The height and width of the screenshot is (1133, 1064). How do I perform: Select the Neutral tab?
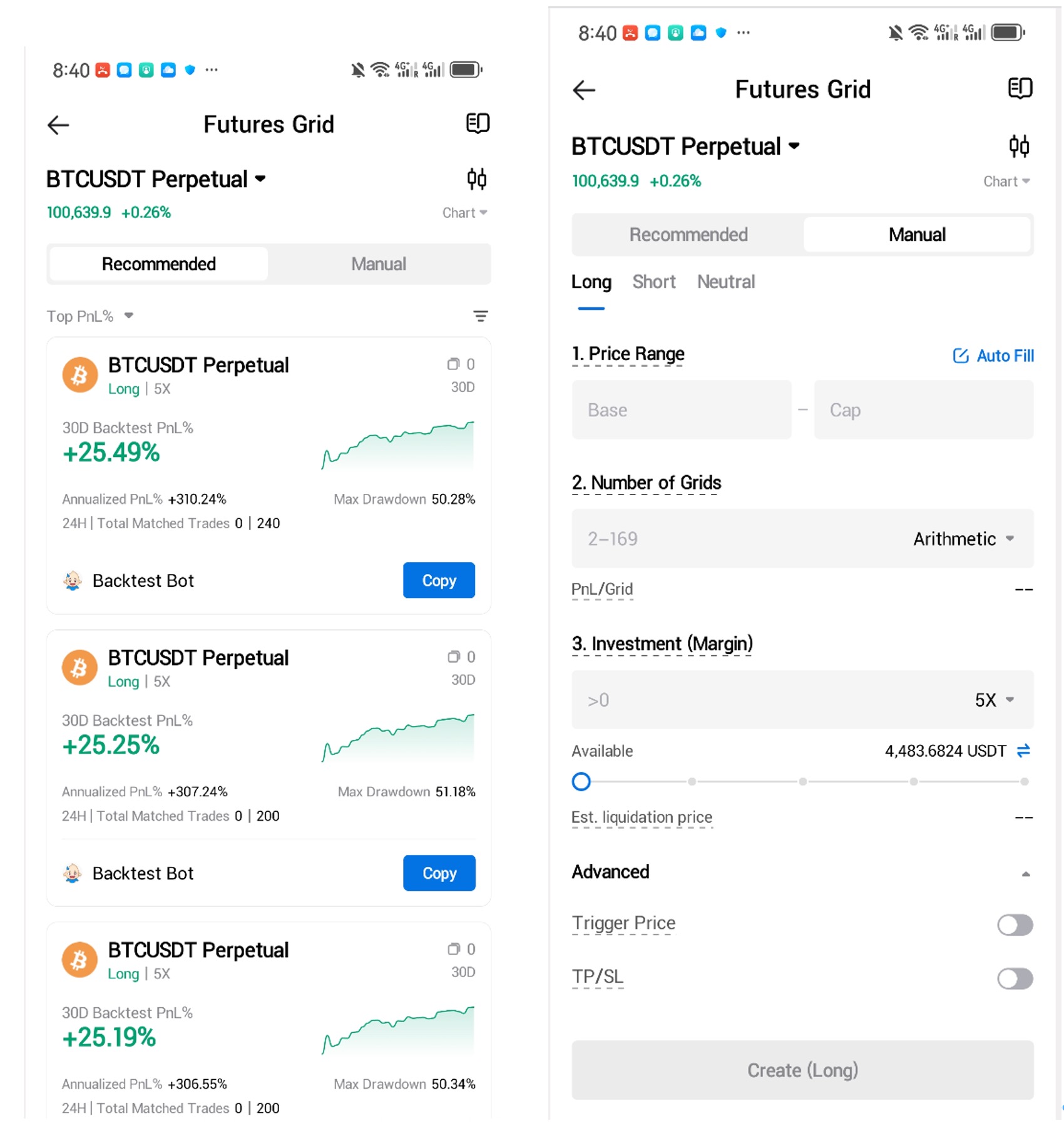[x=726, y=282]
